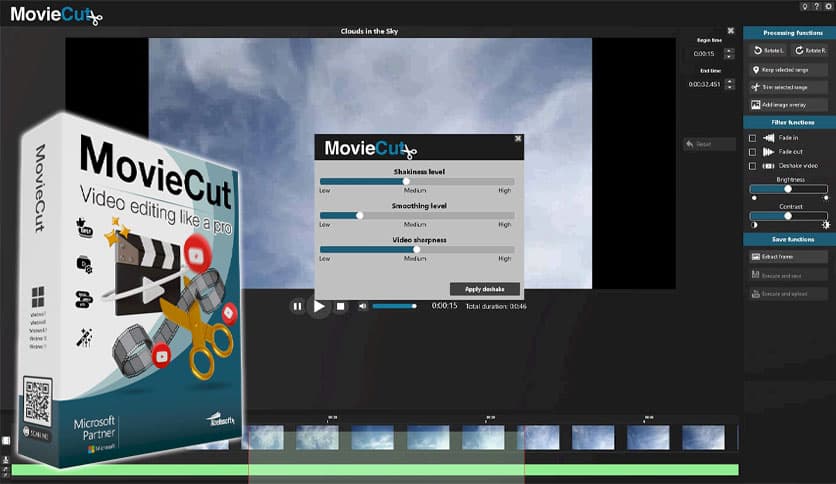Click the high-contrast sun icon
Image resolution: width=836 pixels, height=484 pixels.
click(x=826, y=225)
